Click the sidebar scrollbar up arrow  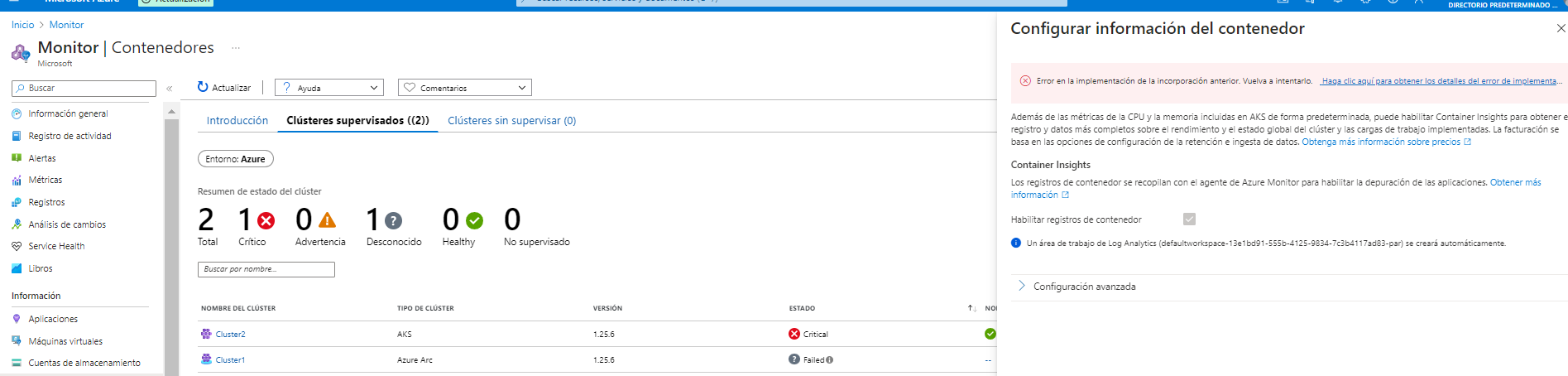(x=171, y=111)
